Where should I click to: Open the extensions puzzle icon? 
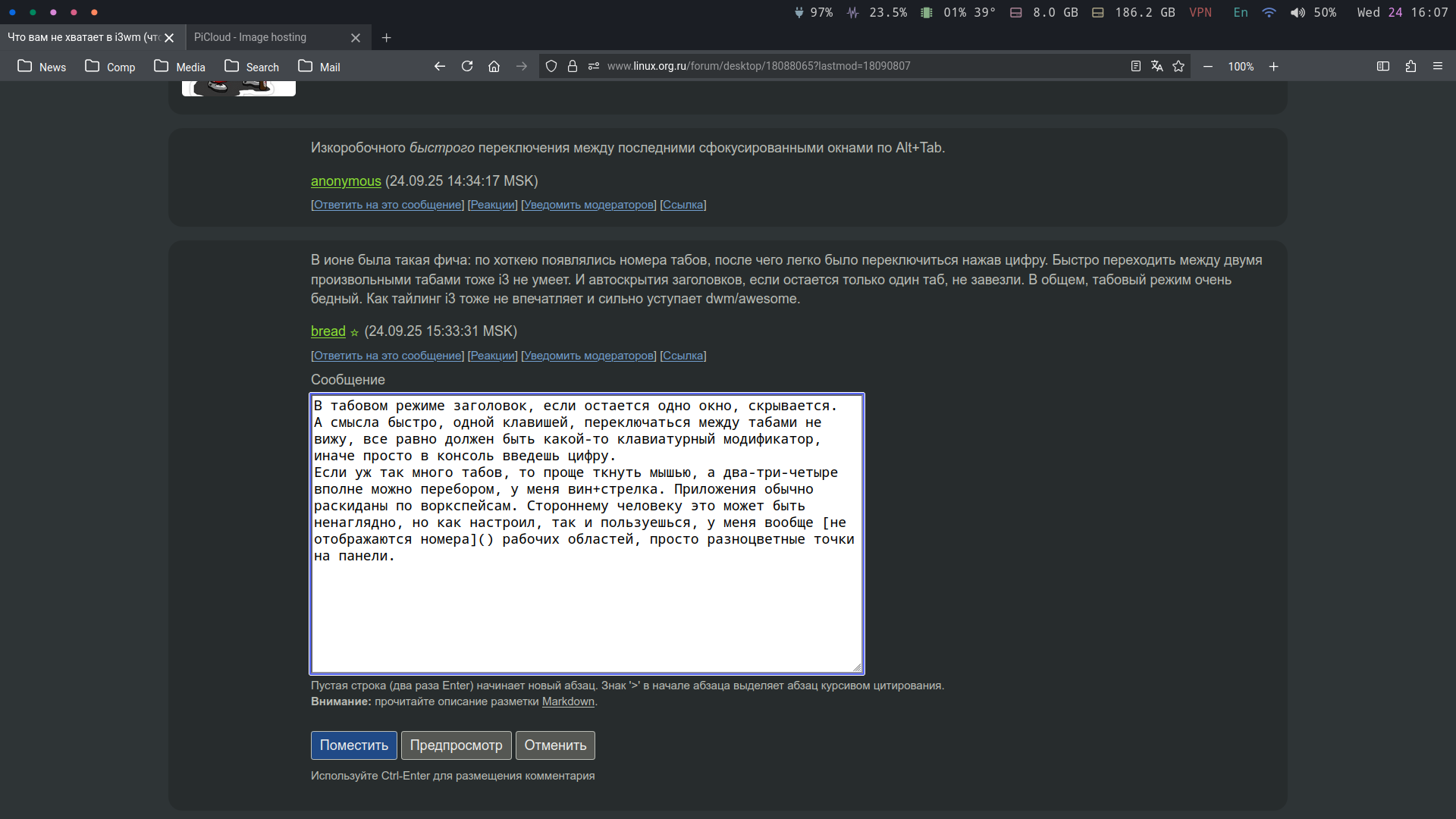click(x=1410, y=67)
